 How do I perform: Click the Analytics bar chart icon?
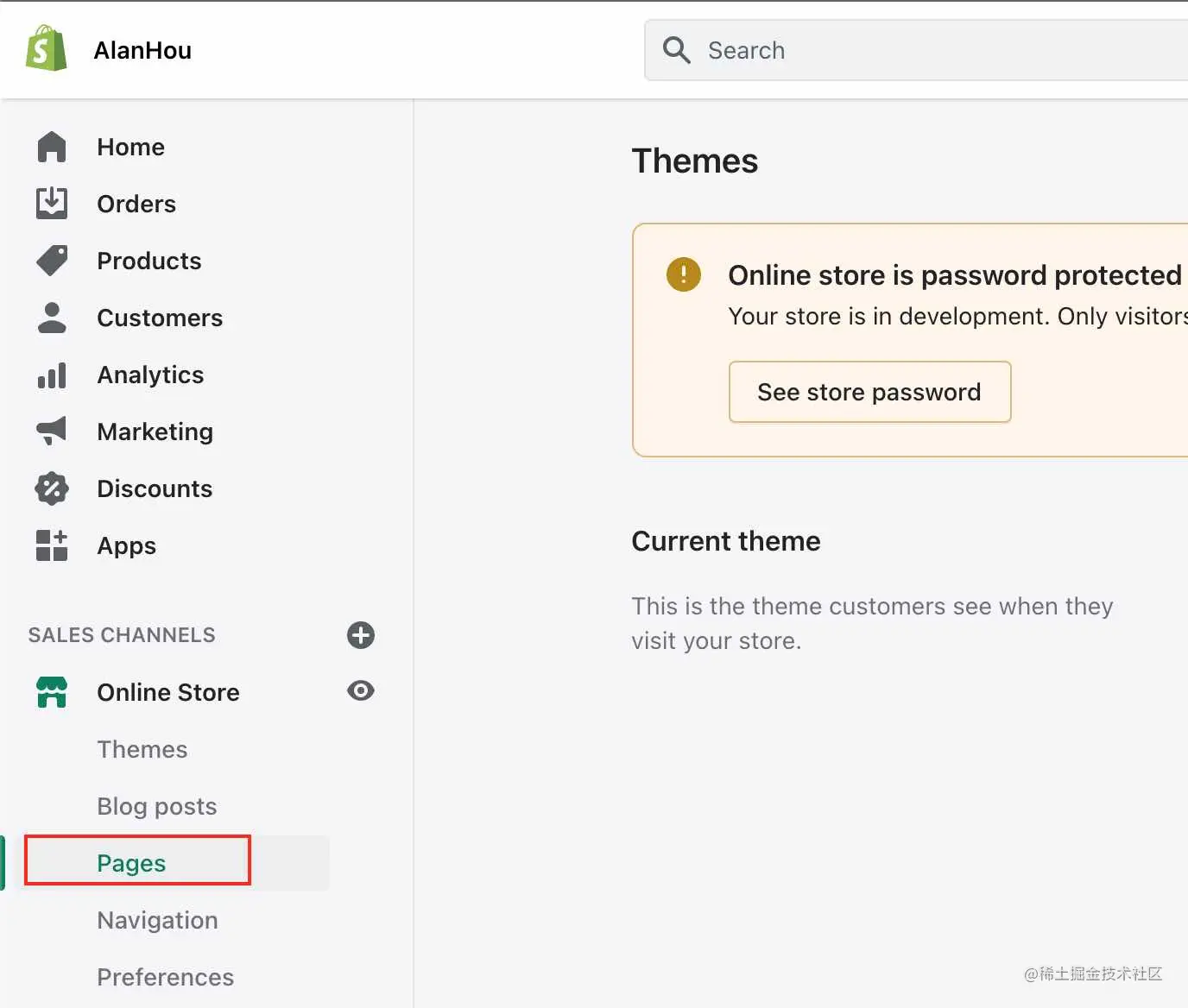(52, 375)
